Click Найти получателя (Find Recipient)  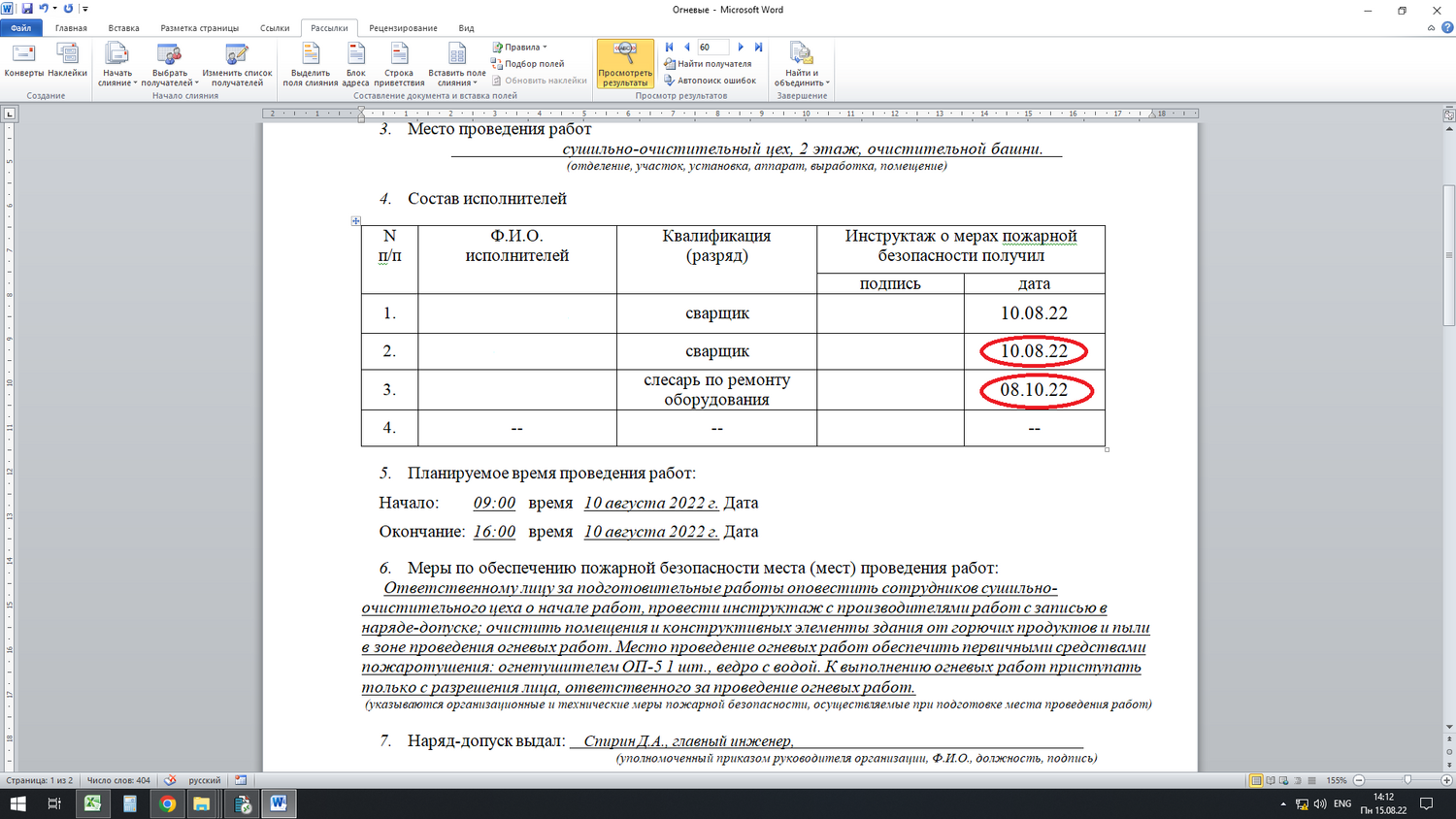click(708, 64)
